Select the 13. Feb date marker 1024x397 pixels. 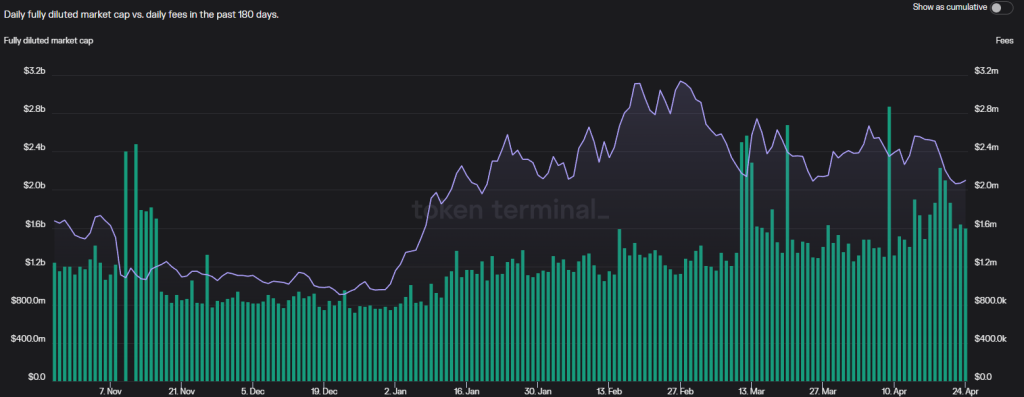point(608,392)
